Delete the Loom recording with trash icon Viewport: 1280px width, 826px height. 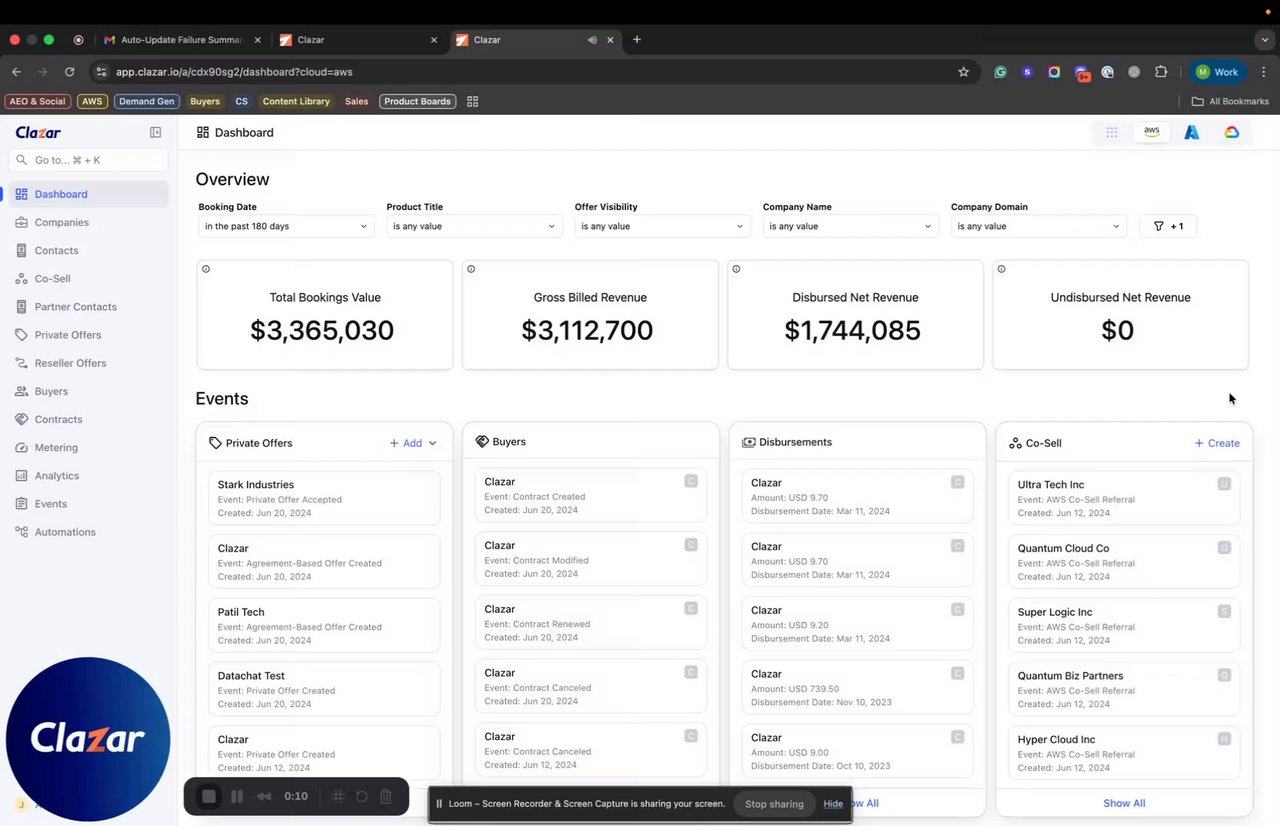[x=386, y=796]
